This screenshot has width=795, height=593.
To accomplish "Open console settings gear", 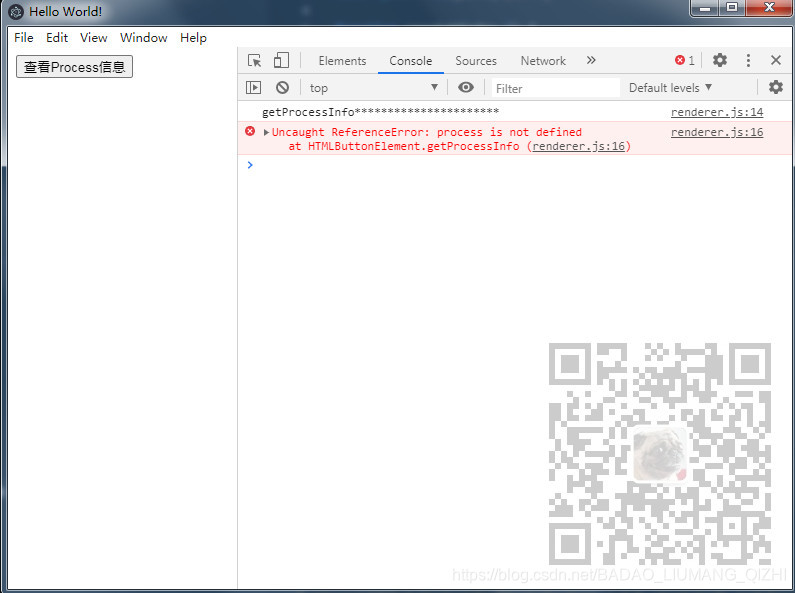I will pyautogui.click(x=776, y=87).
